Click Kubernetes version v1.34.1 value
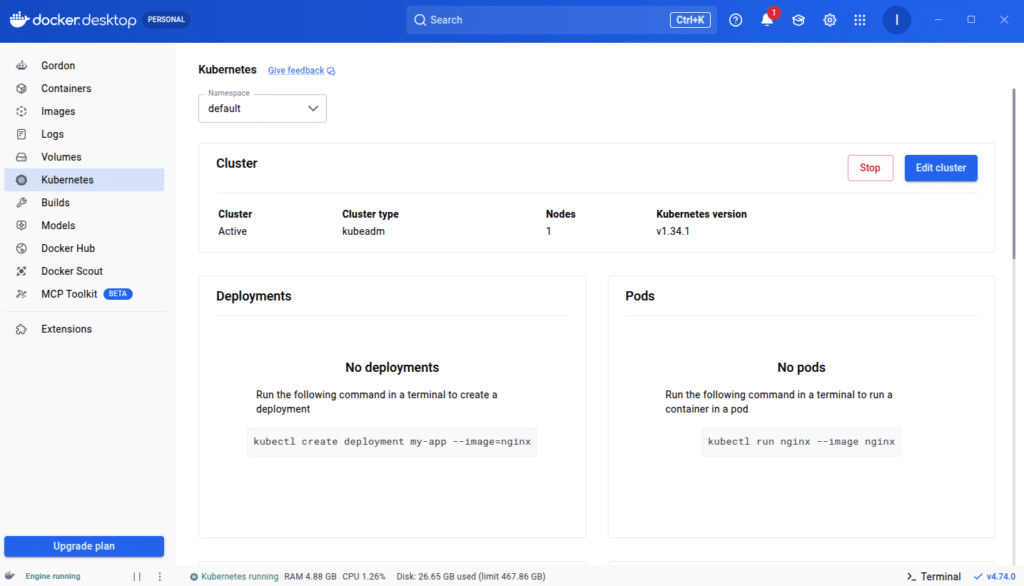This screenshot has height=586, width=1024. click(673, 231)
